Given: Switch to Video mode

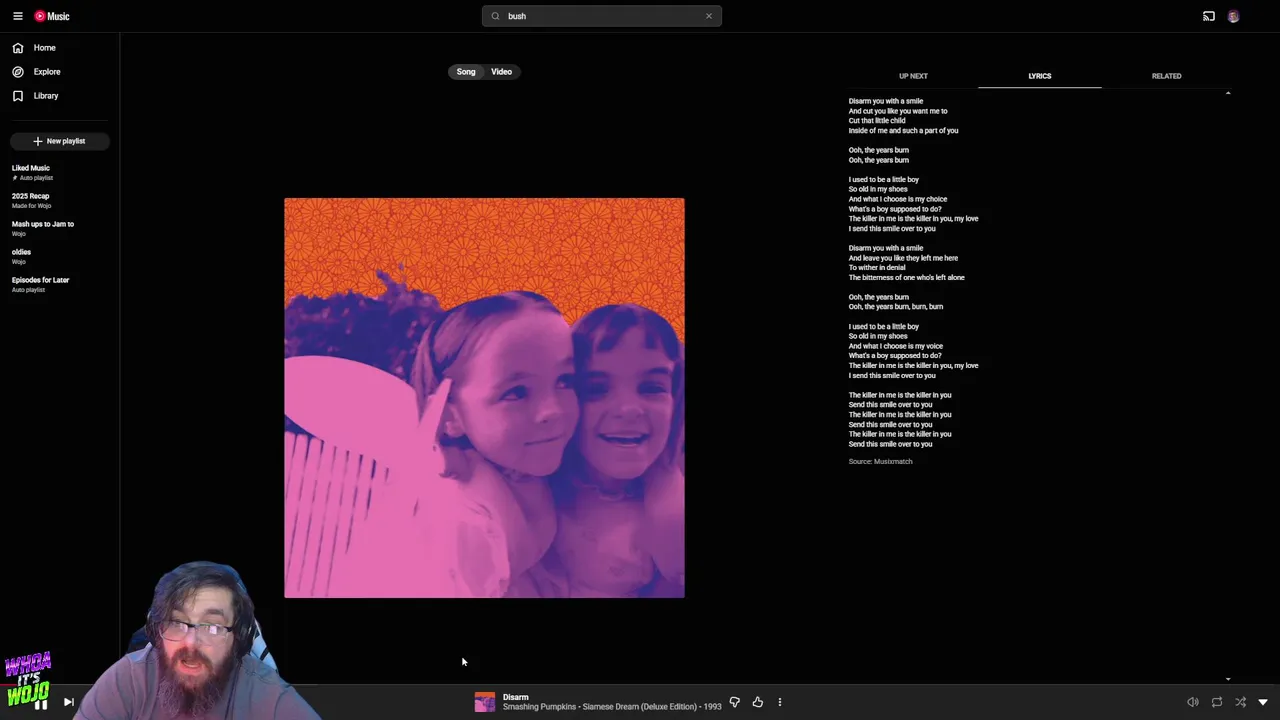Looking at the screenshot, I should pyautogui.click(x=501, y=72).
